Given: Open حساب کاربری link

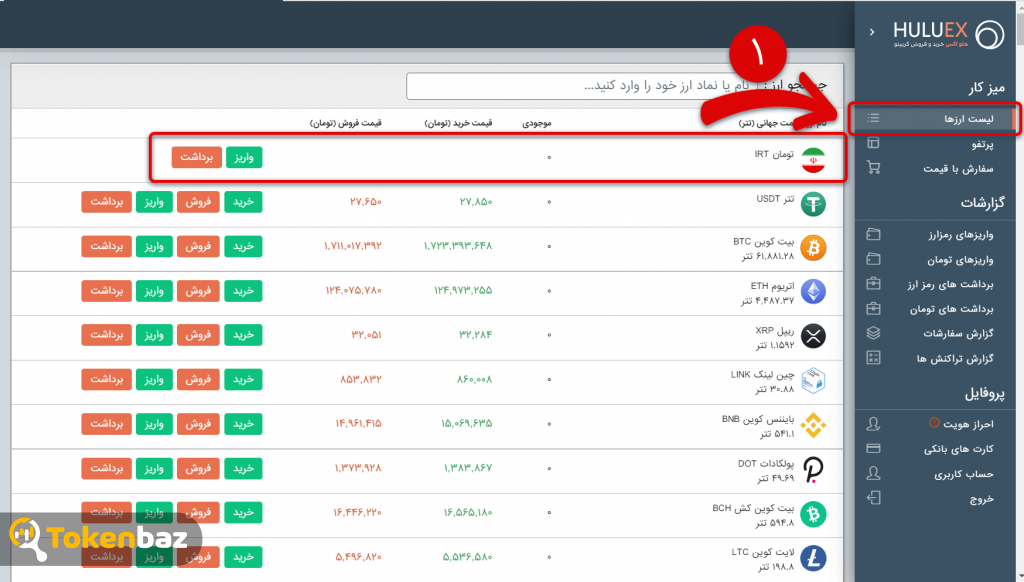Looking at the screenshot, I should point(963,474).
